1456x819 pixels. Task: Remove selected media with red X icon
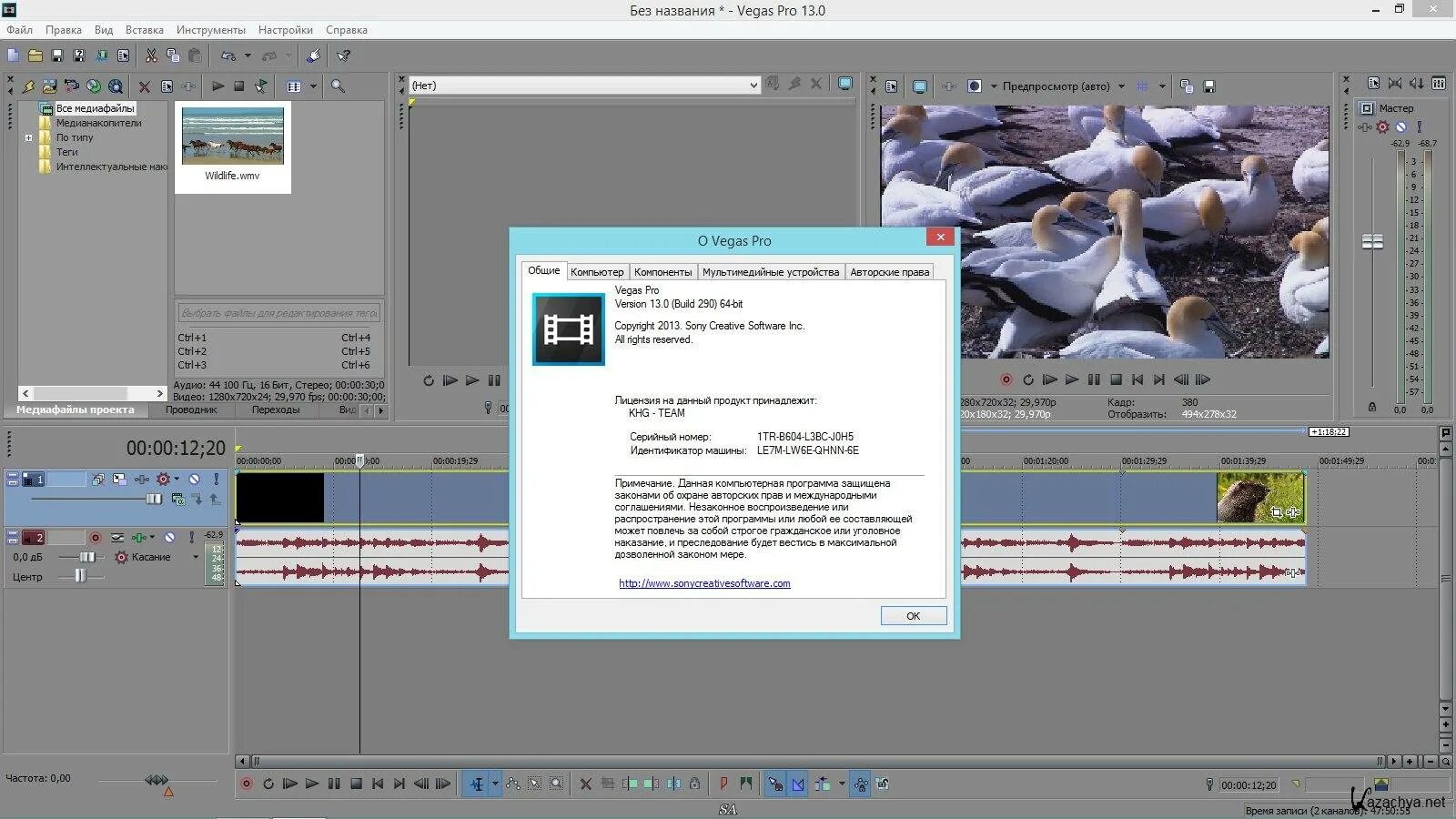pos(144,86)
